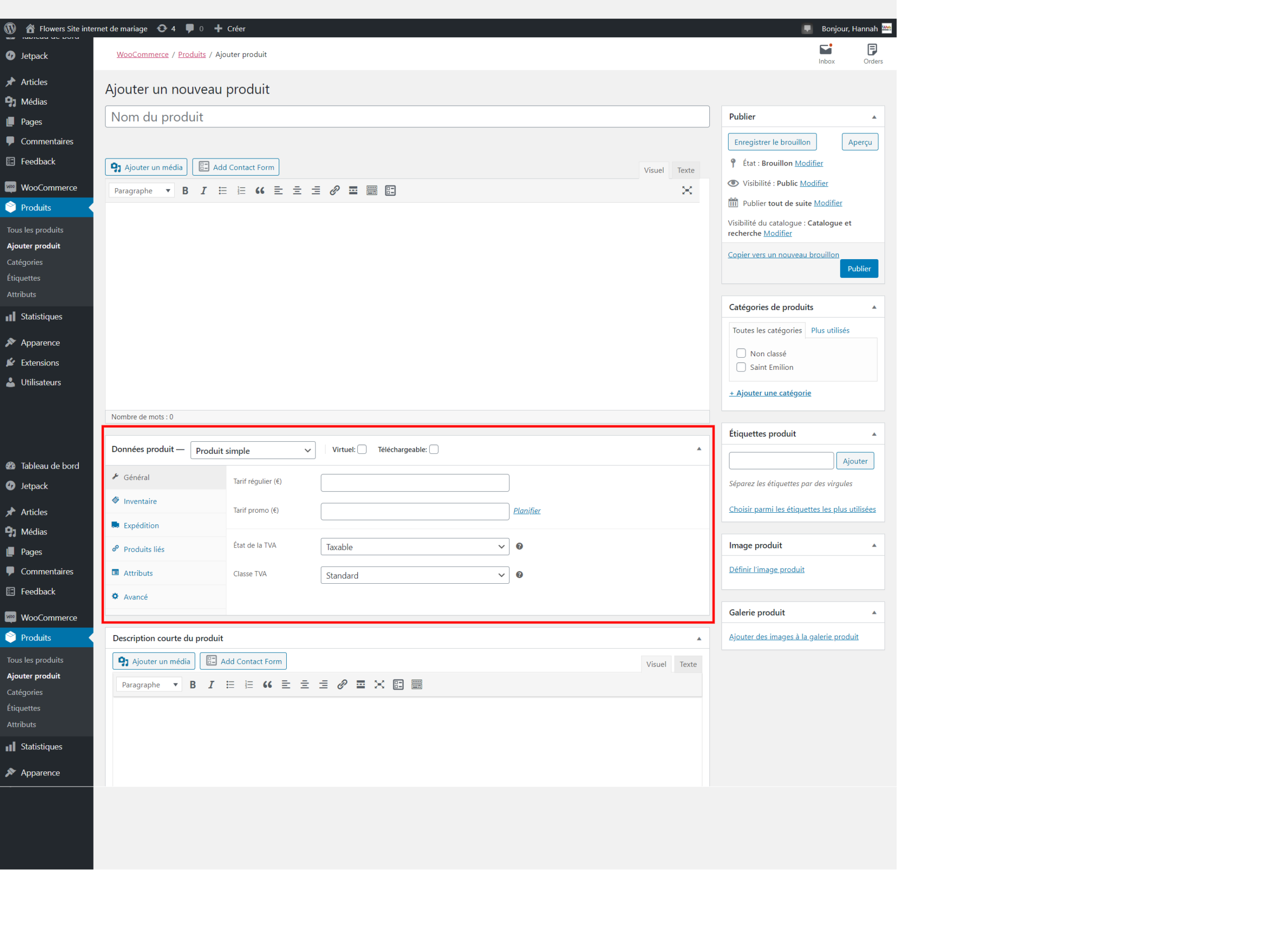The image size is (1288, 940).
Task: Insert link in the main product editor
Action: point(335,191)
